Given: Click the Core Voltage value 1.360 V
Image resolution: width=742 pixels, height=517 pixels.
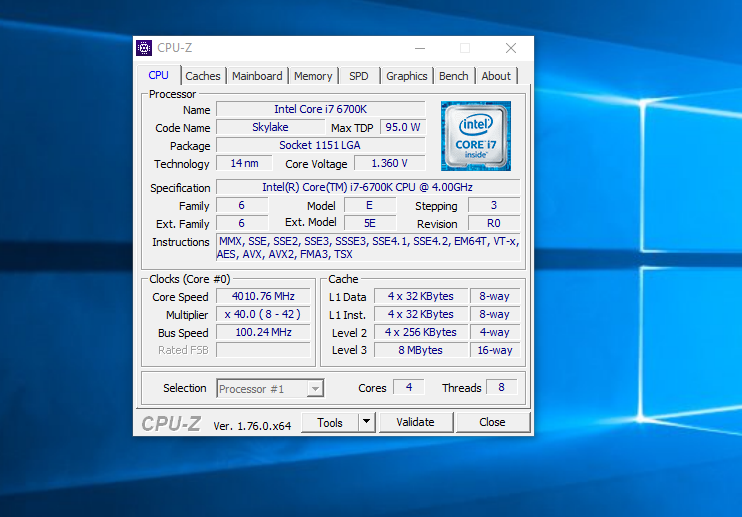Looking at the screenshot, I should coord(389,163).
